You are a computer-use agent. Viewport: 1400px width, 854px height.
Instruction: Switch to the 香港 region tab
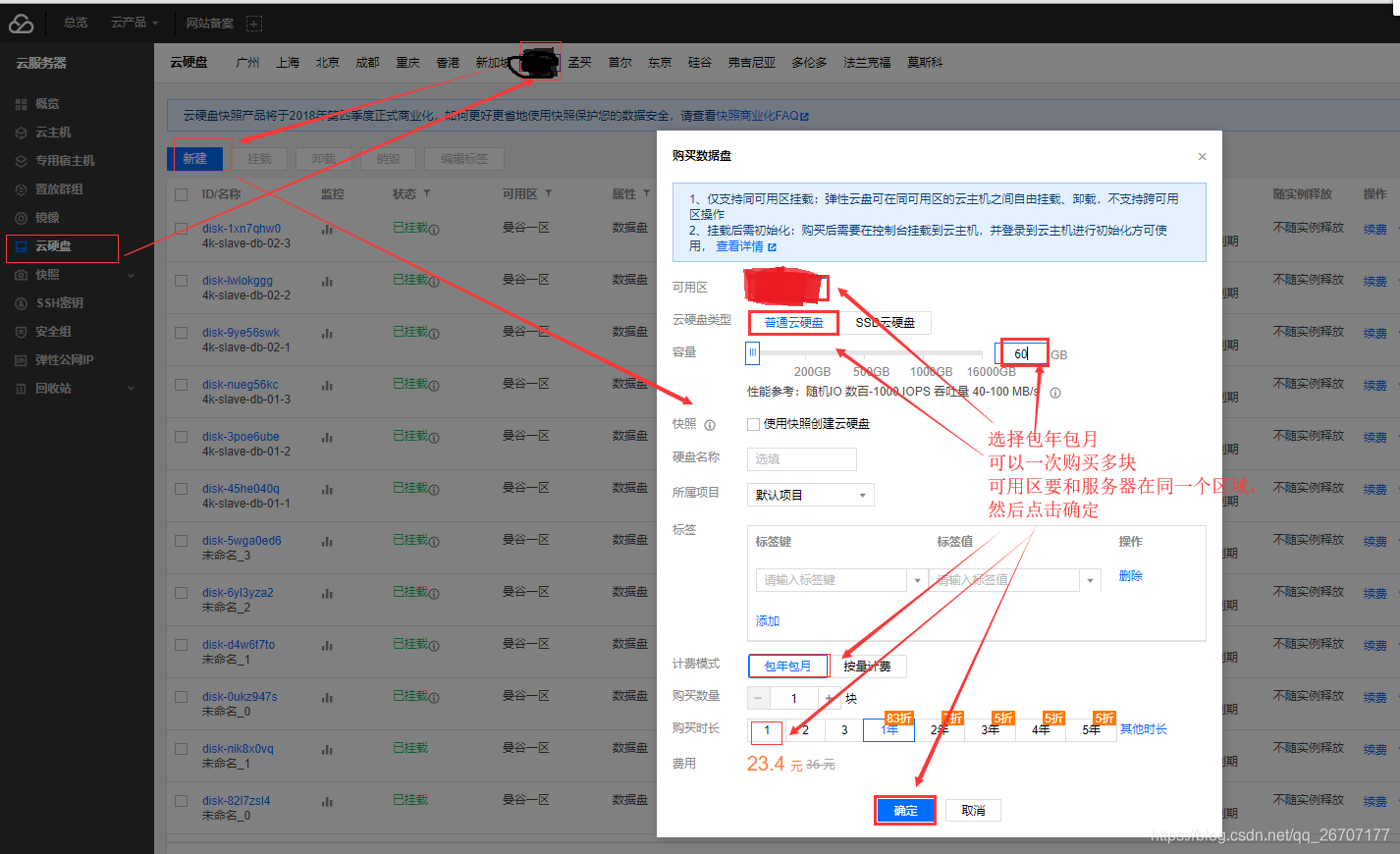click(x=448, y=62)
